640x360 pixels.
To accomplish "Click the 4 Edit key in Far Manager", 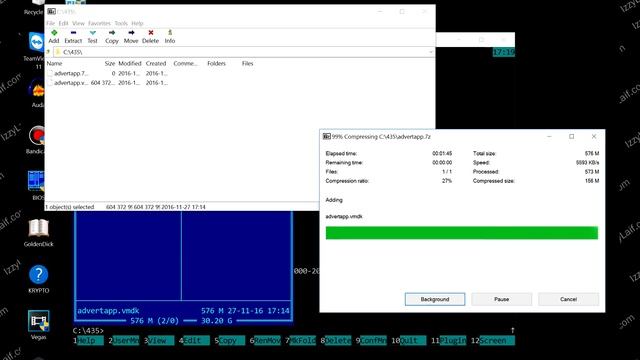I will [194, 340].
